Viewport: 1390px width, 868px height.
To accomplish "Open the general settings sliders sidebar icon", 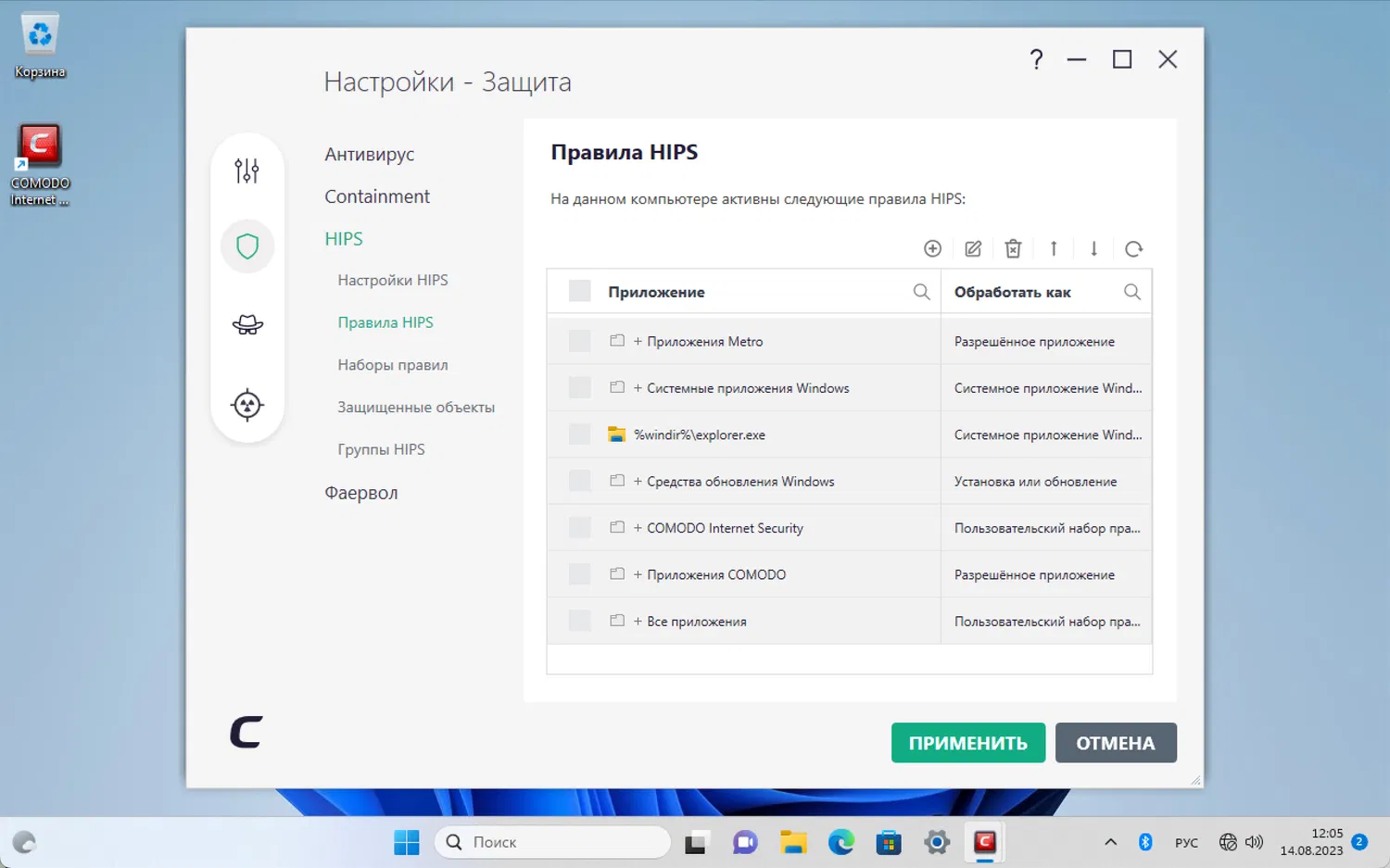I will pyautogui.click(x=246, y=170).
